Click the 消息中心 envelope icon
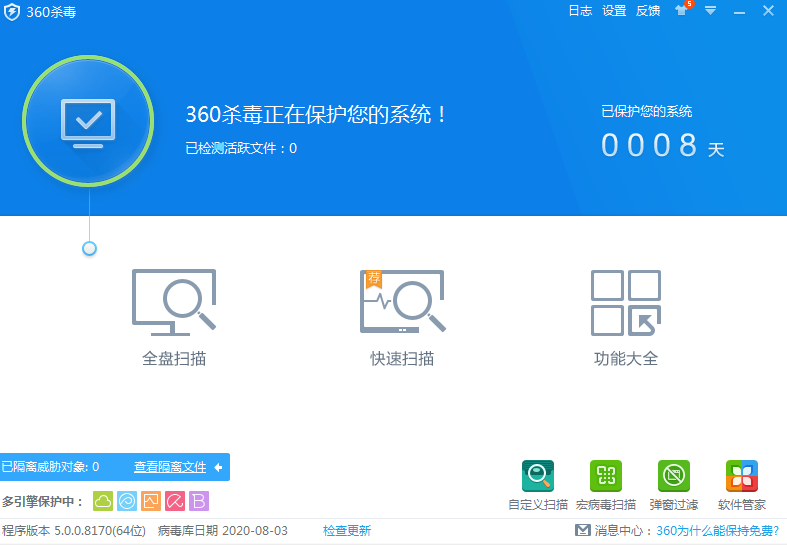Viewport: 787px width, 545px height. coord(583,530)
